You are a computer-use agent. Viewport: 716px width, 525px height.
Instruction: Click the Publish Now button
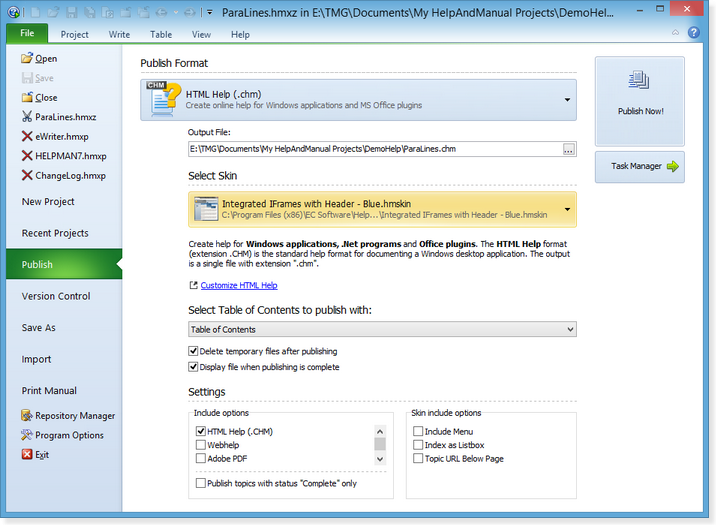pos(640,101)
